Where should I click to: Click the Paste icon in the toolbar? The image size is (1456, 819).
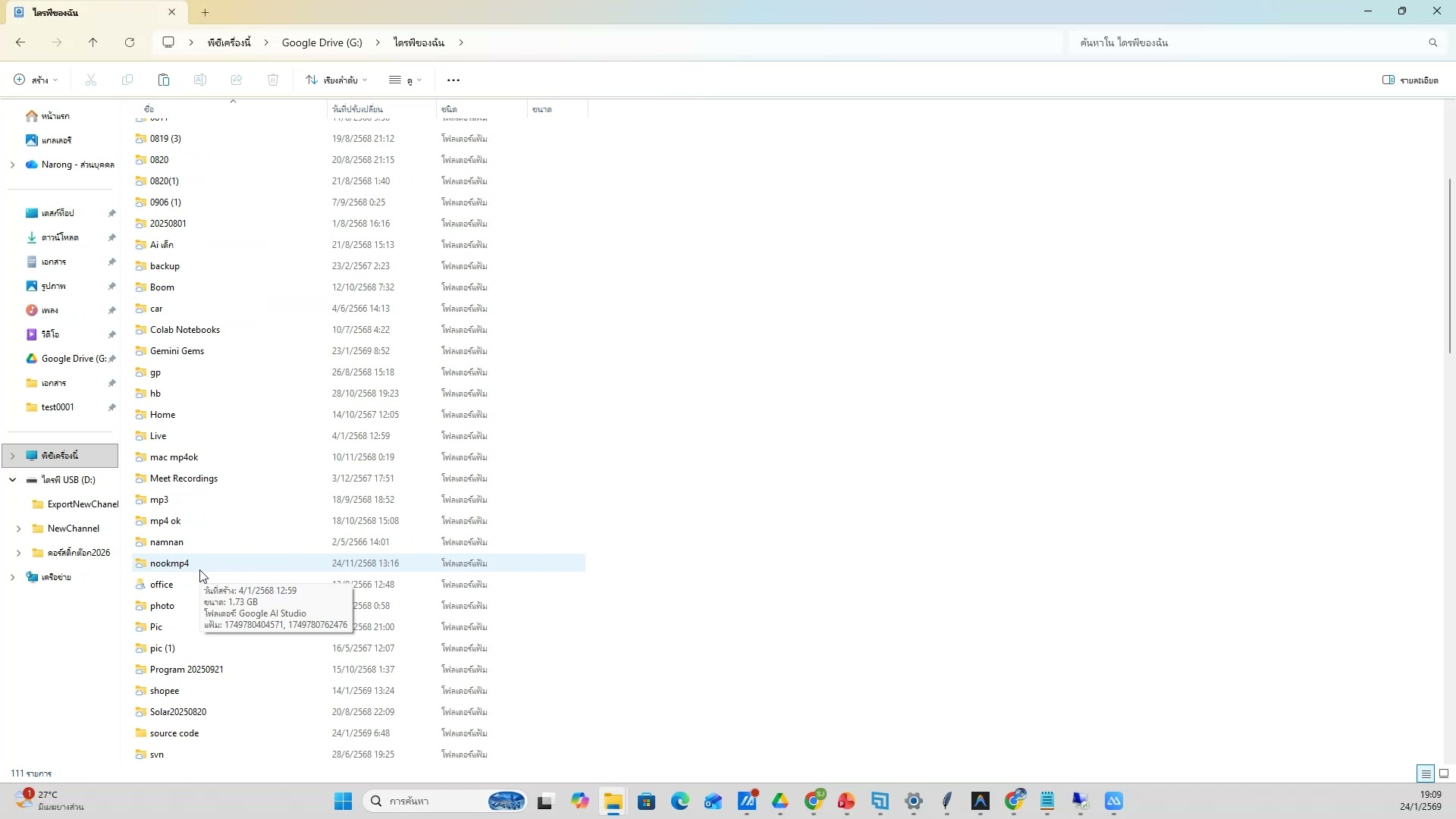coord(164,80)
